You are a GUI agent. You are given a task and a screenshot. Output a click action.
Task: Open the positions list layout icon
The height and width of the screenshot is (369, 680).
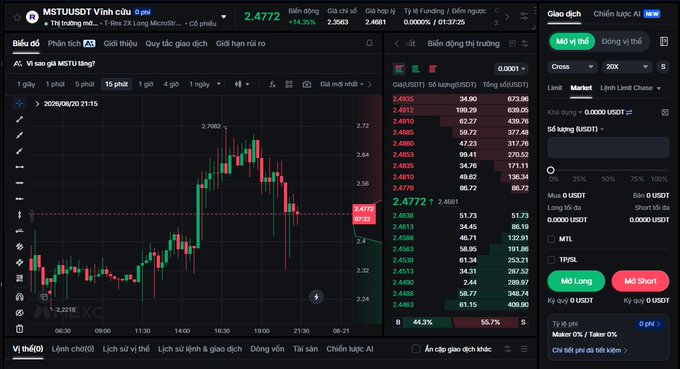pos(524,349)
